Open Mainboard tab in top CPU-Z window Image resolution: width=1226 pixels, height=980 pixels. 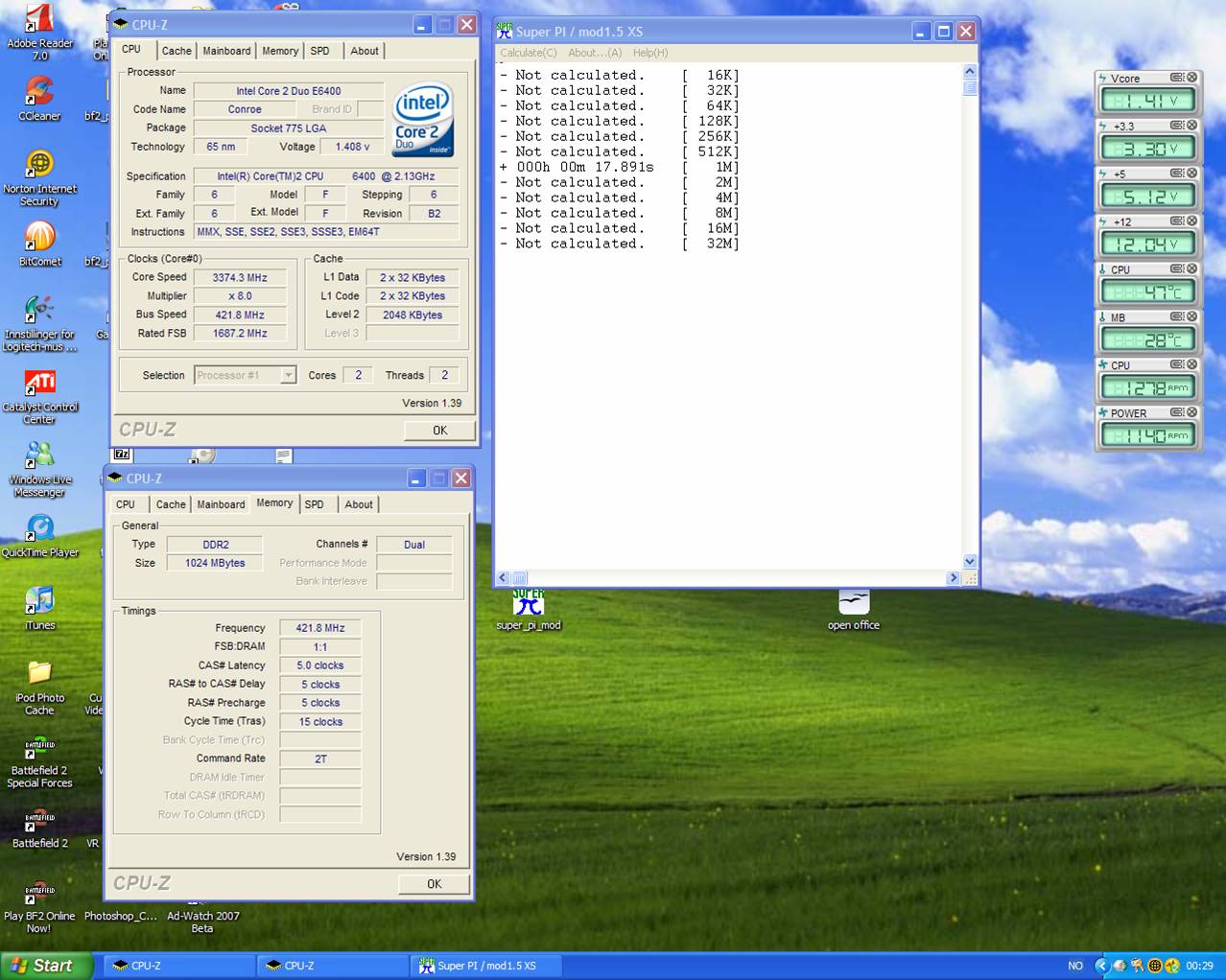pos(226,51)
